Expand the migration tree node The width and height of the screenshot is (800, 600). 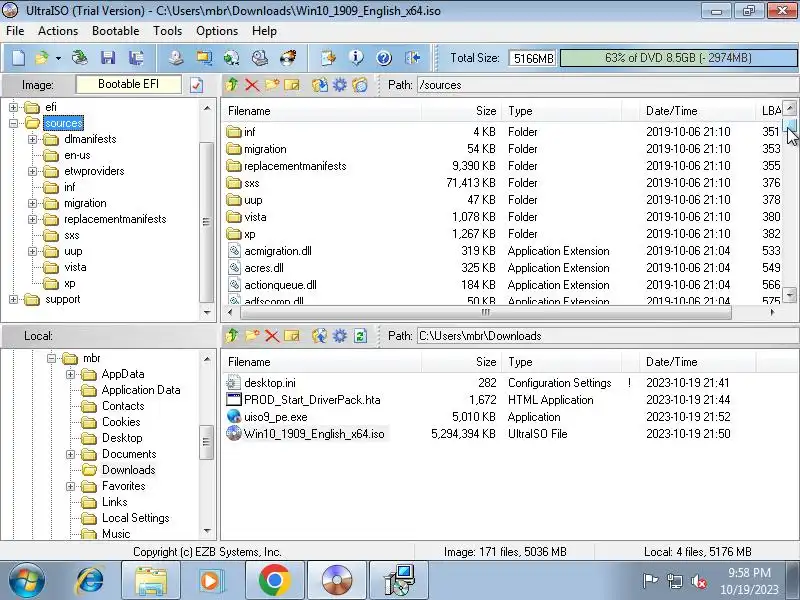tap(32, 203)
